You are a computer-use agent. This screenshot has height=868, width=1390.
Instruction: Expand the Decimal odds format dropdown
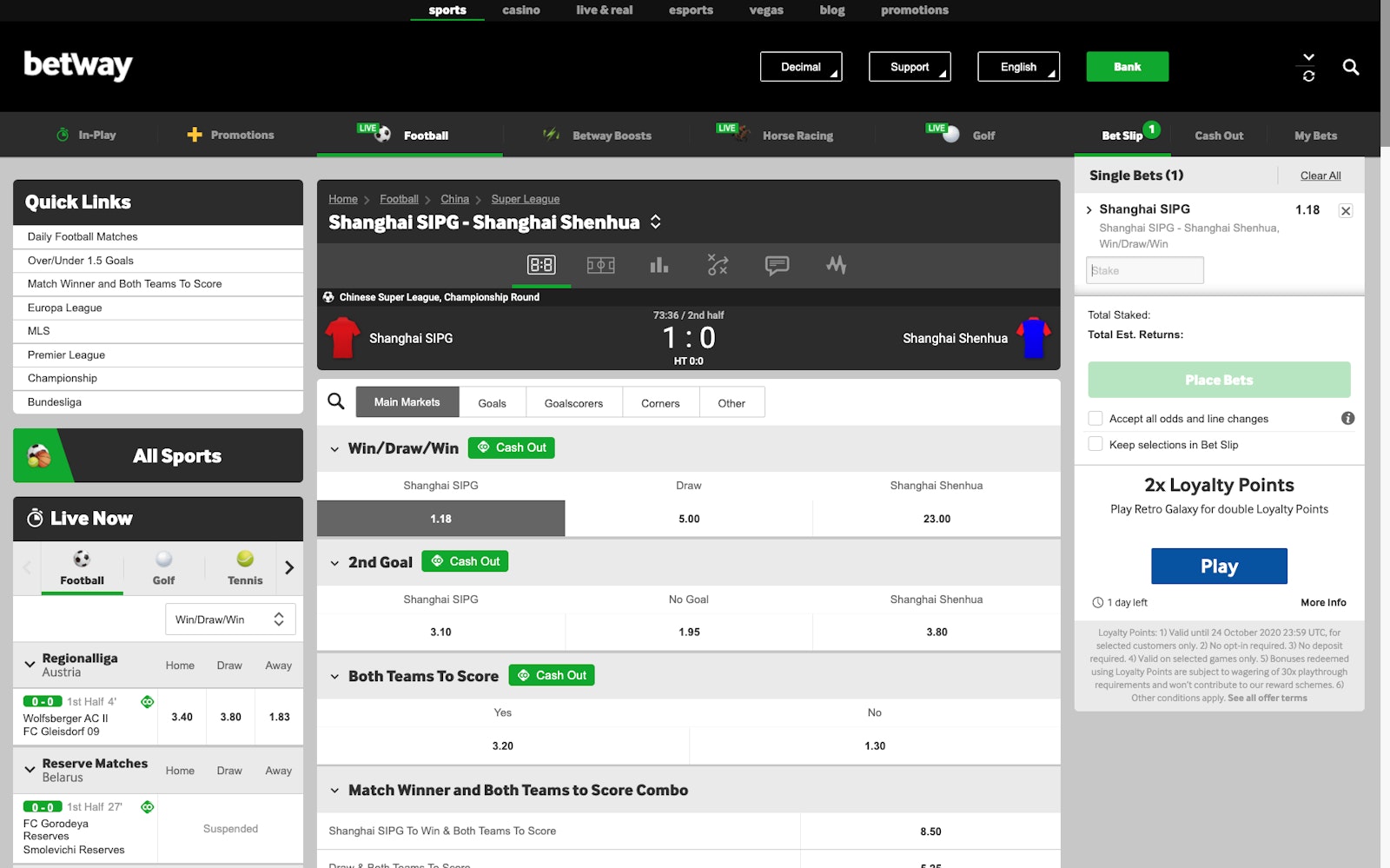pyautogui.click(x=800, y=66)
